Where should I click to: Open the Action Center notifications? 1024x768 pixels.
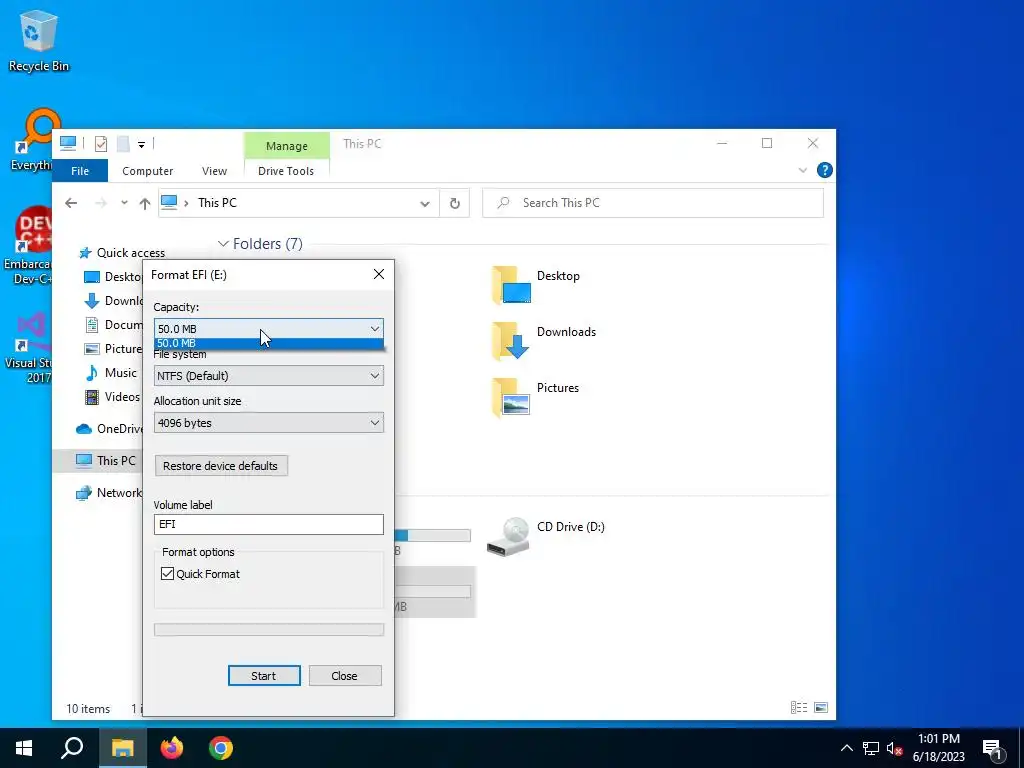pos(993,748)
